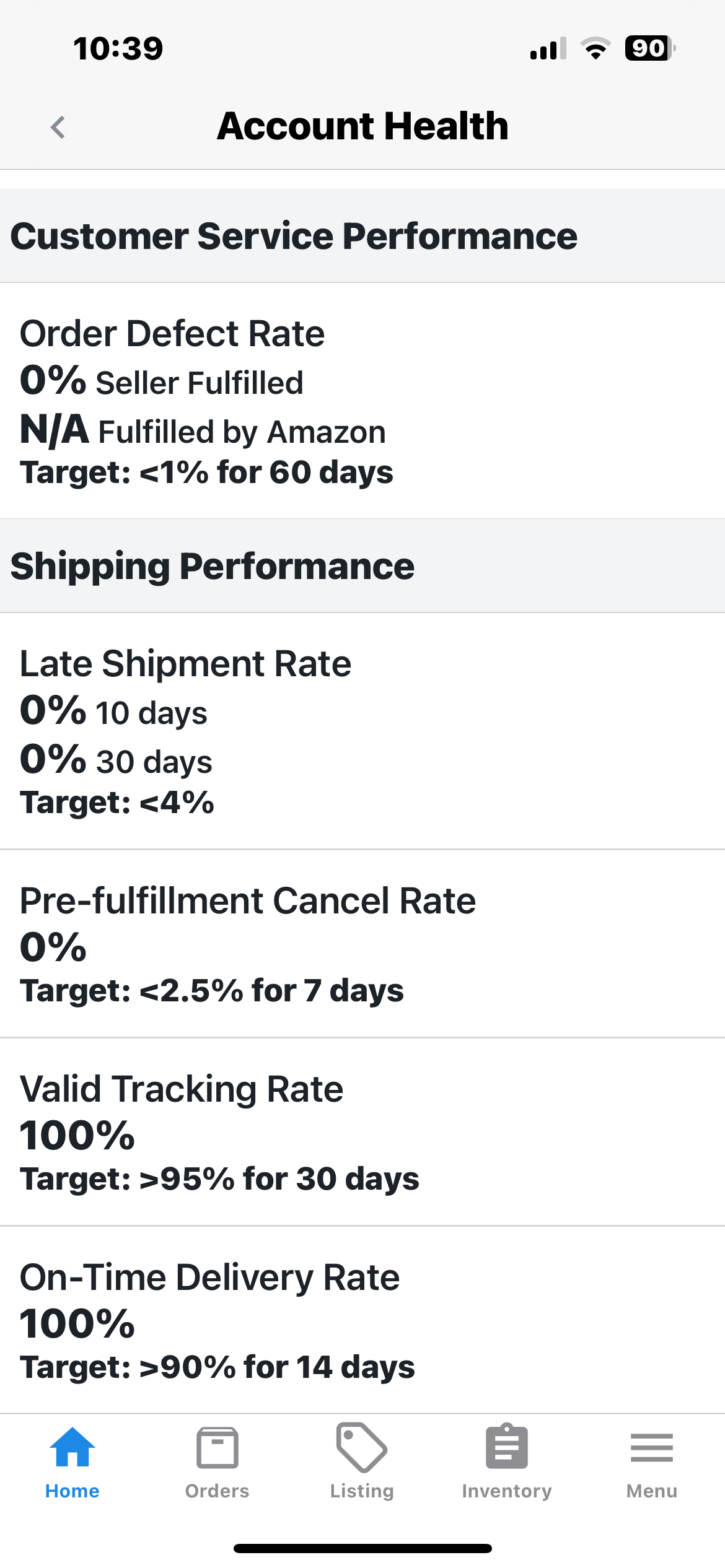Select the Orders tab label
Viewport: 725px width, 1568px height.
[x=217, y=1491]
